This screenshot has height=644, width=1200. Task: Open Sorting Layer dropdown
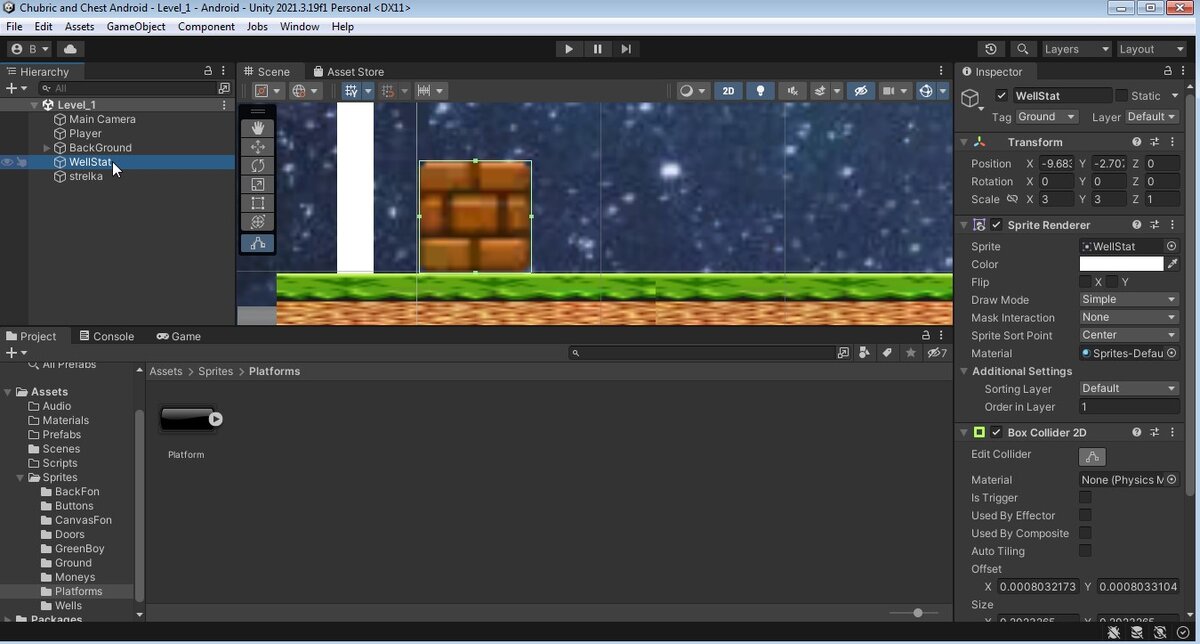tap(1129, 388)
